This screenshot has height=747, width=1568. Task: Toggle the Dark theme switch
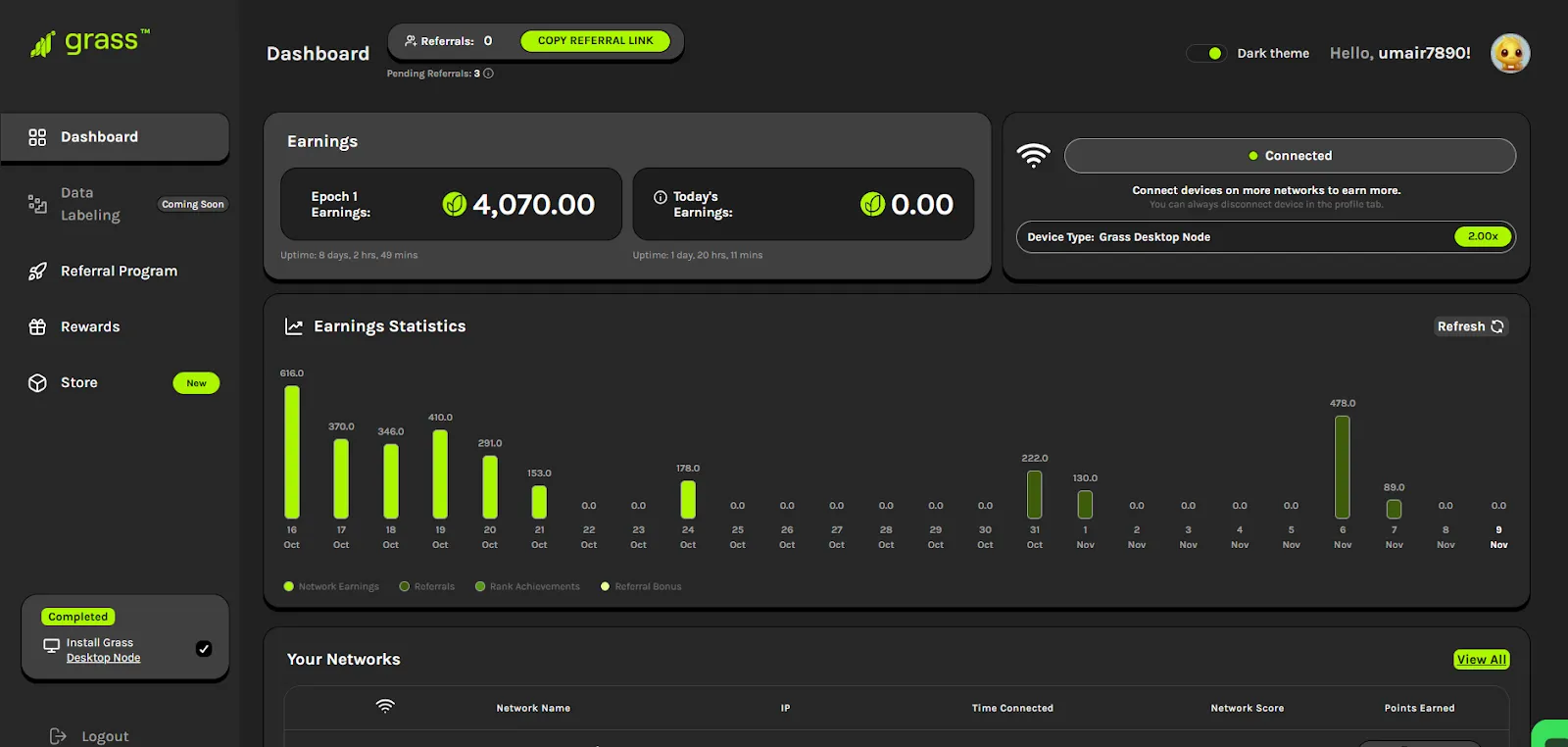[x=1206, y=53]
